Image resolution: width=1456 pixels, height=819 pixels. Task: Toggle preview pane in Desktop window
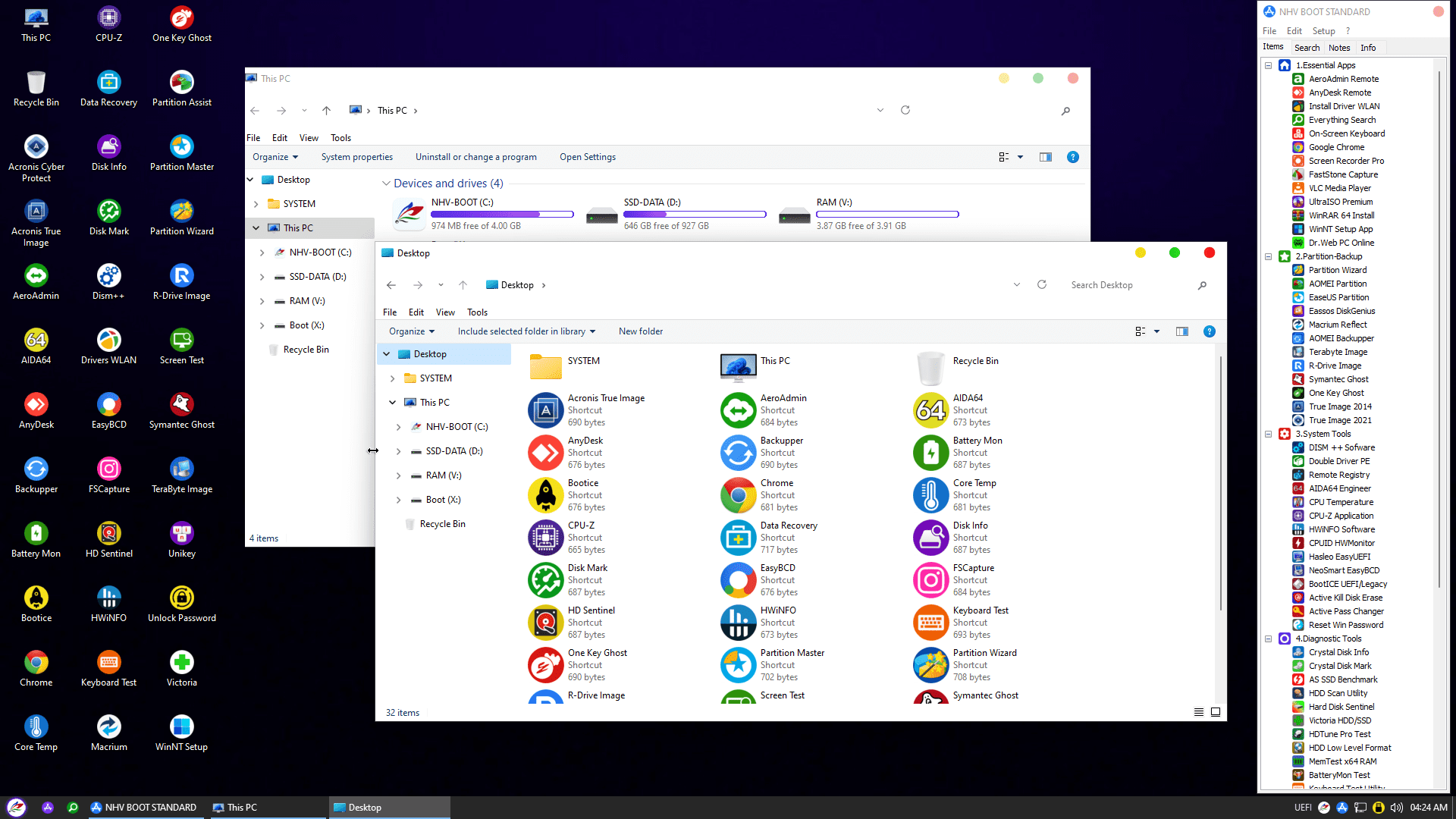coord(1182,331)
